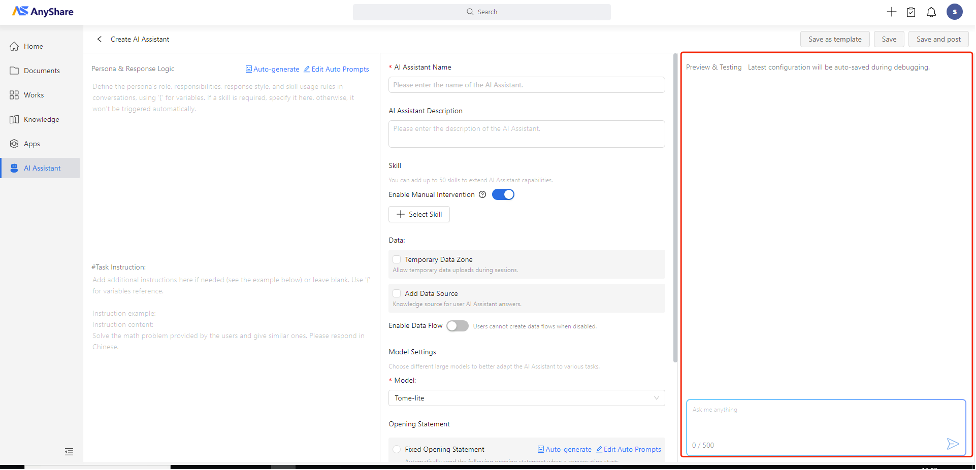Open Knowledge in the left sidebar
The width and height of the screenshot is (976, 470).
tap(40, 119)
